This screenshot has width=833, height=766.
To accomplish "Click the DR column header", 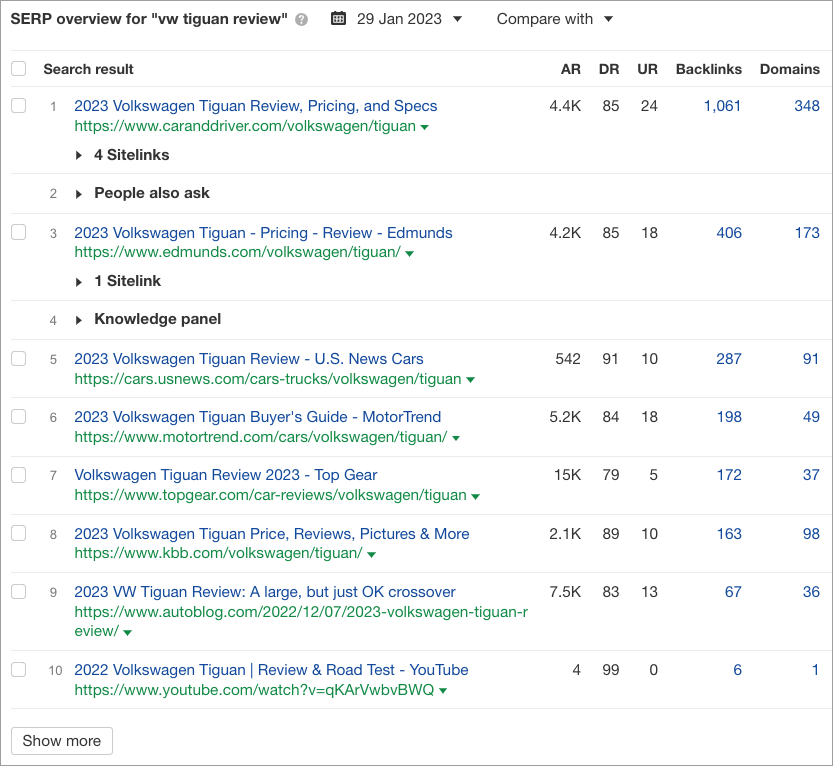I will click(x=609, y=69).
